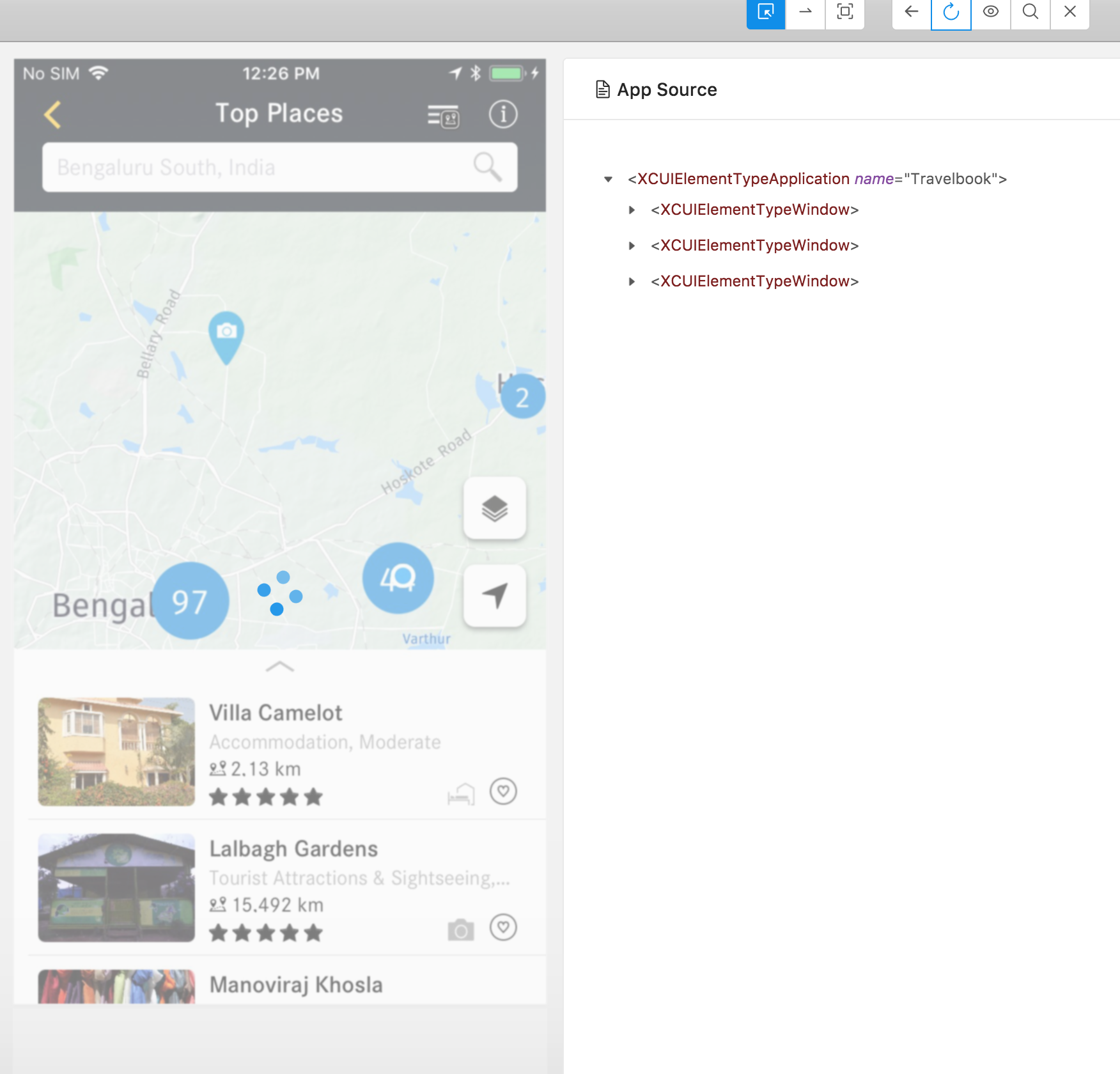This screenshot has height=1074, width=1120.
Task: Open map layers button
Action: pos(495,508)
